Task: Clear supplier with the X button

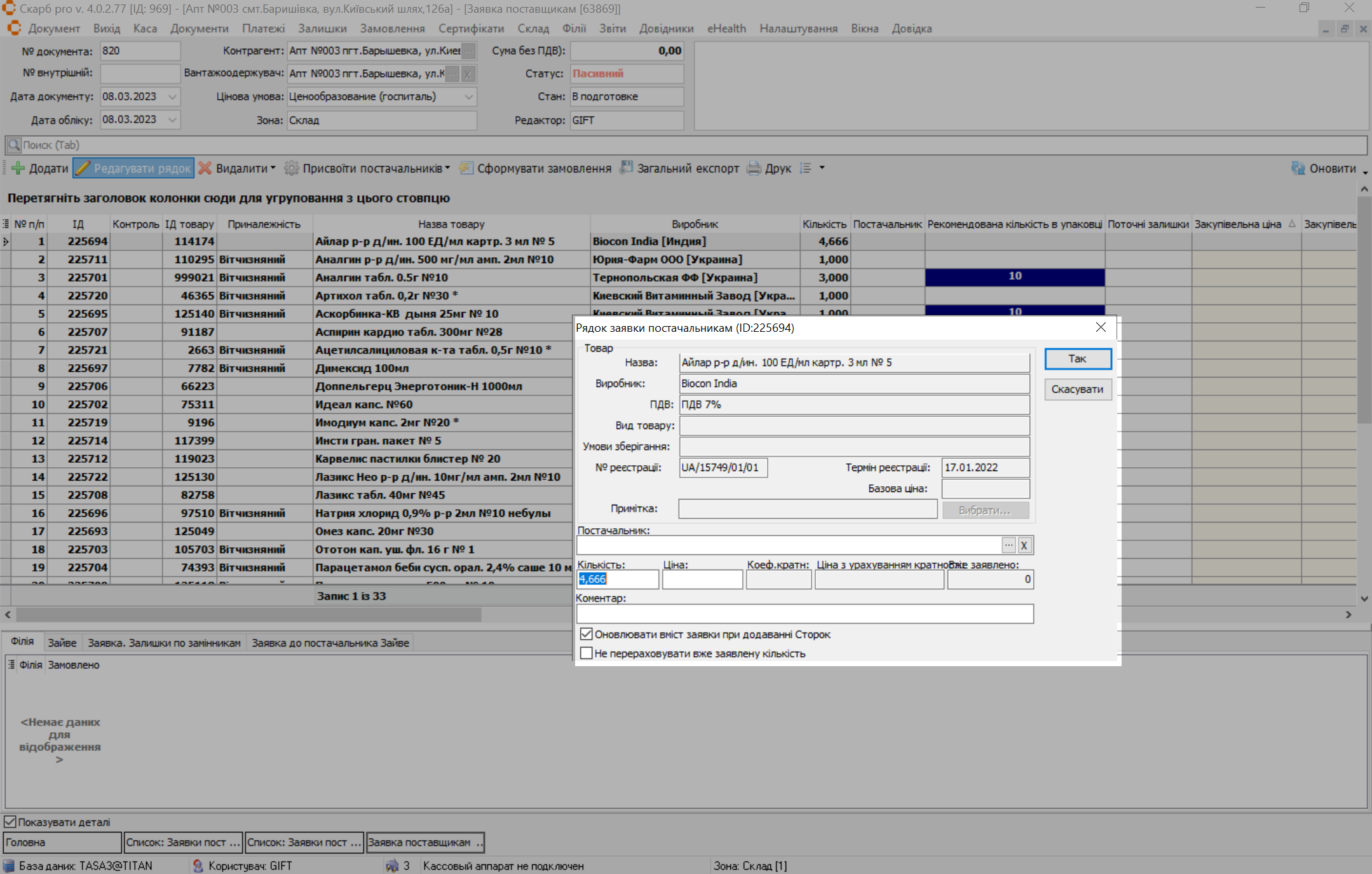Action: 1024,545
